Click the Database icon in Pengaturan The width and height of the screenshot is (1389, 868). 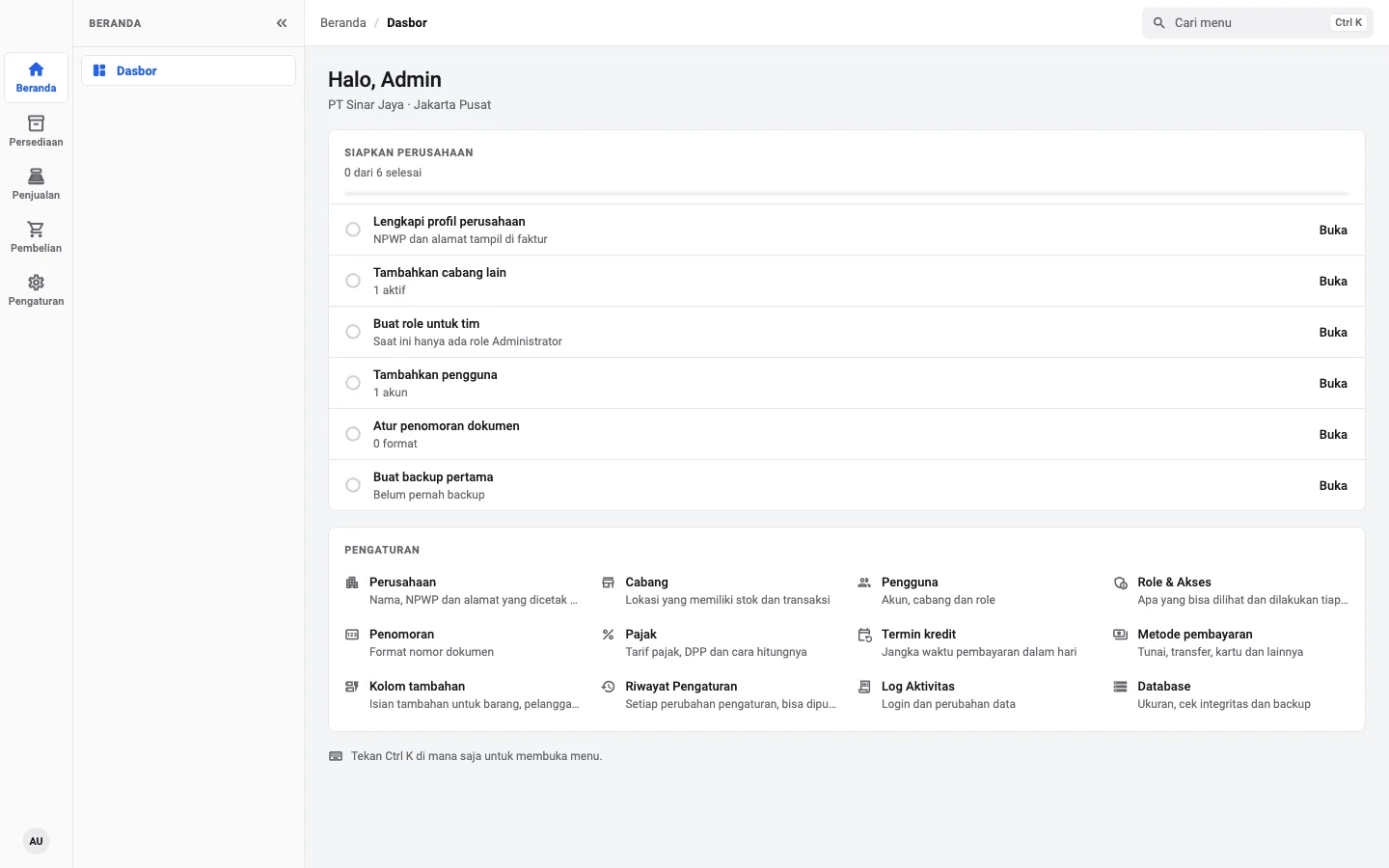tap(1120, 687)
